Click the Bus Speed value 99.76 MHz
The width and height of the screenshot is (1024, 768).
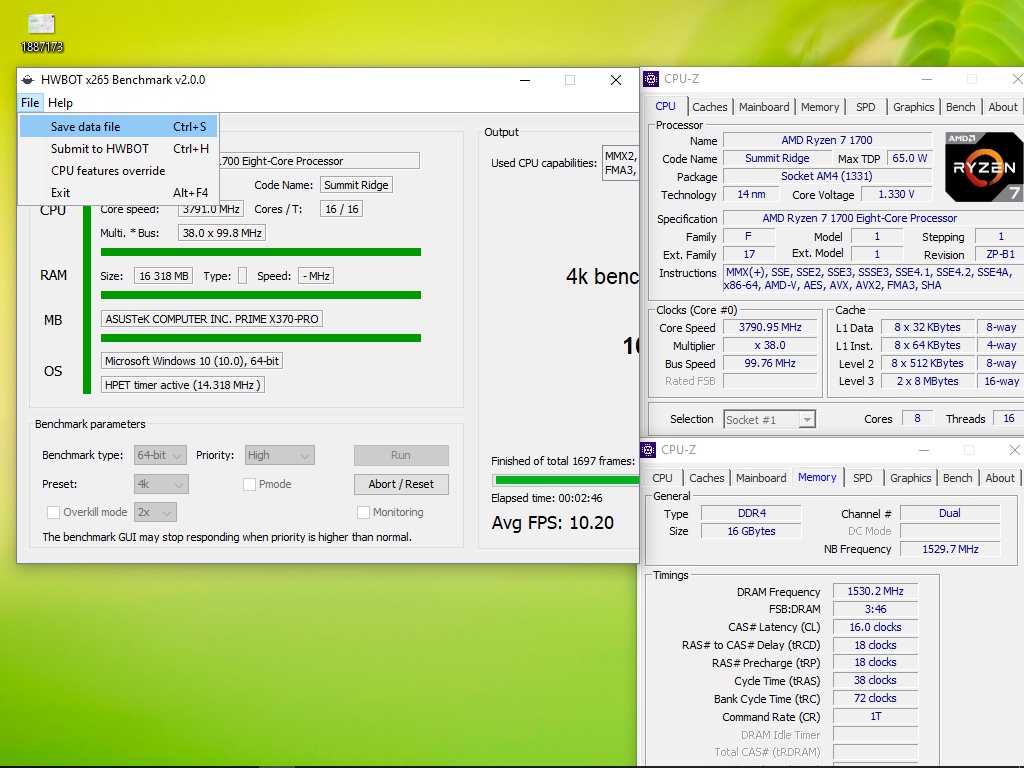click(770, 364)
